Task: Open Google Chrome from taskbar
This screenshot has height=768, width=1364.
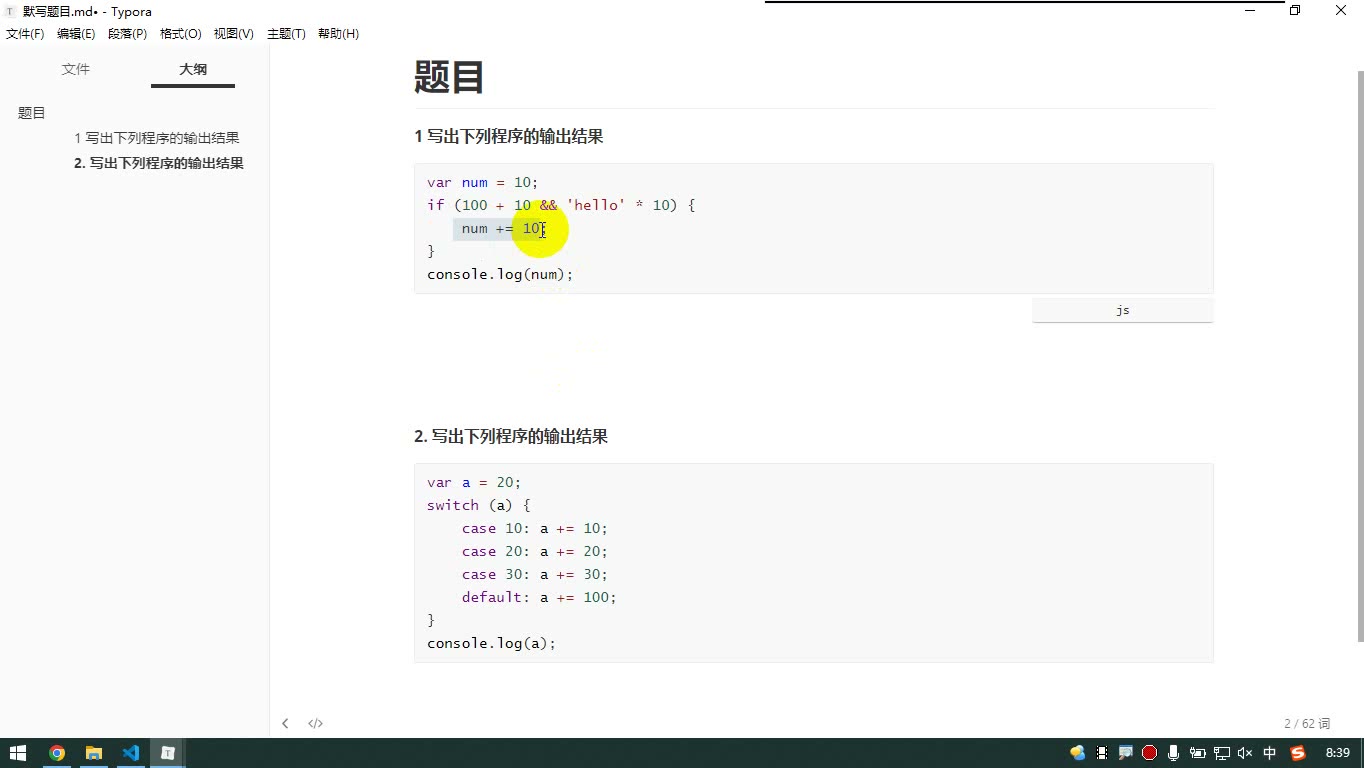Action: (57, 753)
